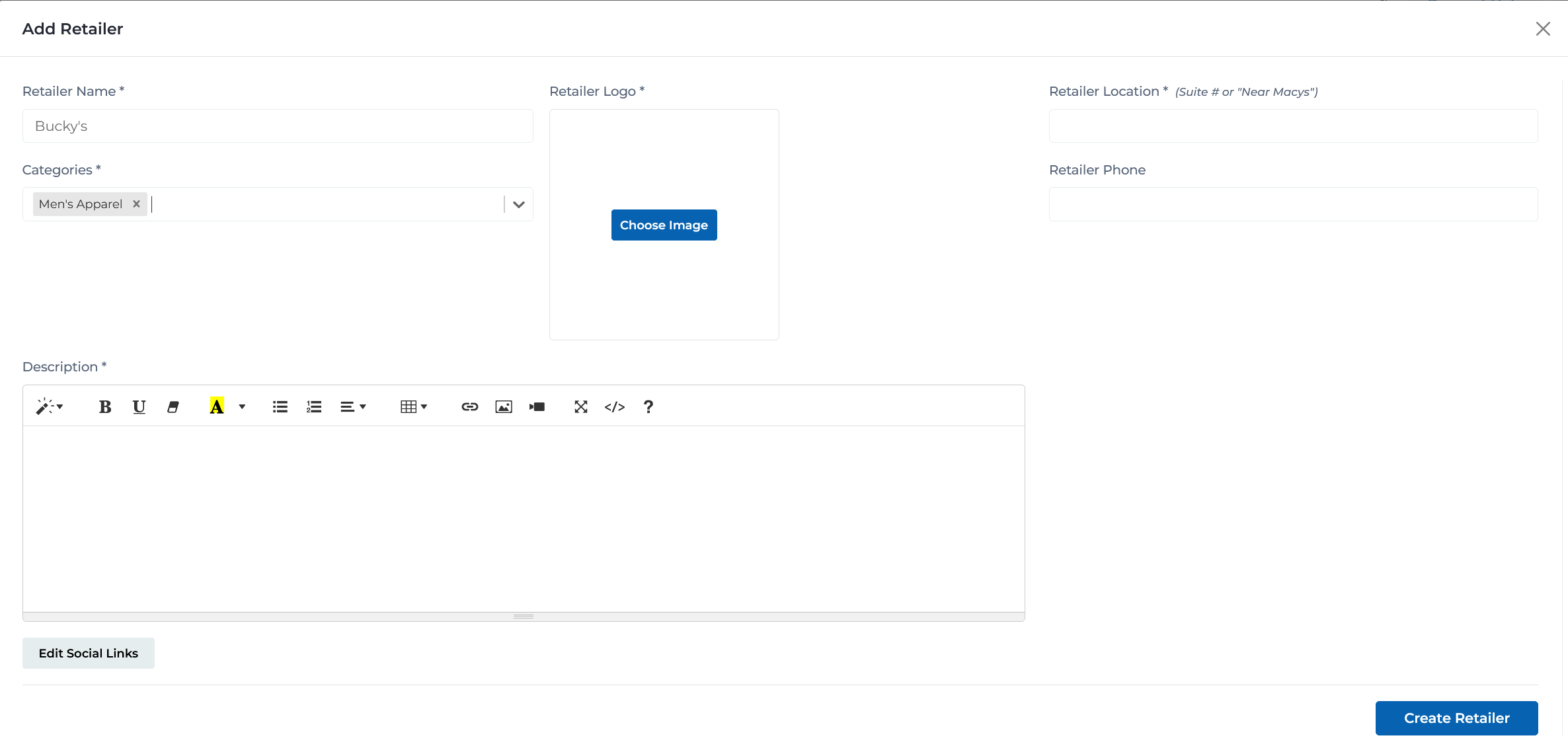Image resolution: width=1568 pixels, height=750 pixels.
Task: Insert a picture into the description
Action: (x=503, y=406)
